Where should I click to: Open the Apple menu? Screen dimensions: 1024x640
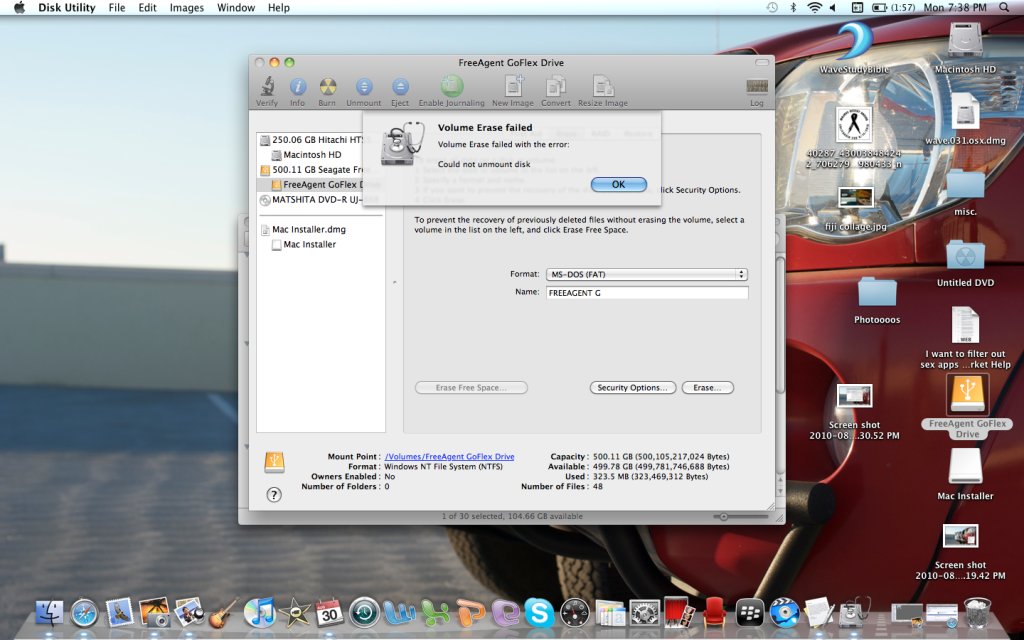(x=20, y=8)
